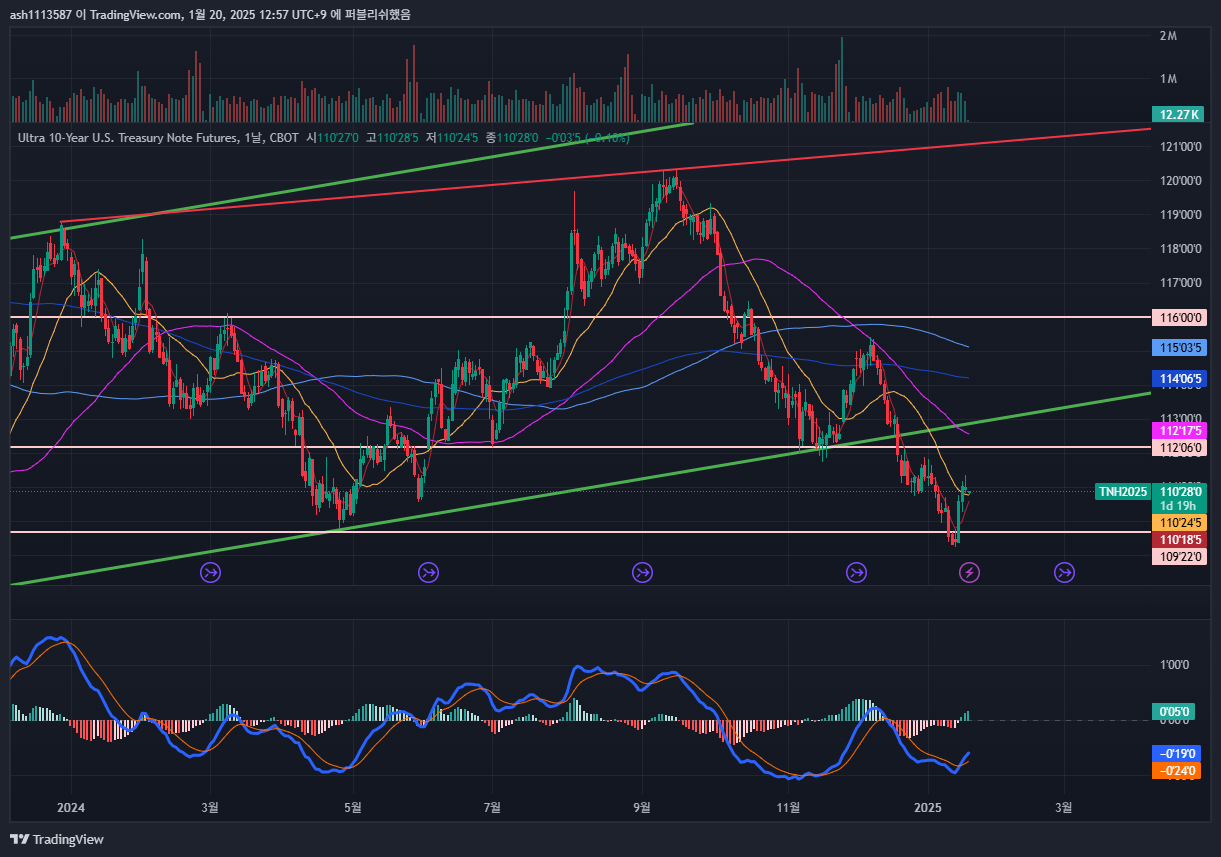
Task: Select the red 110'18'5 price label
Action: (1180, 539)
